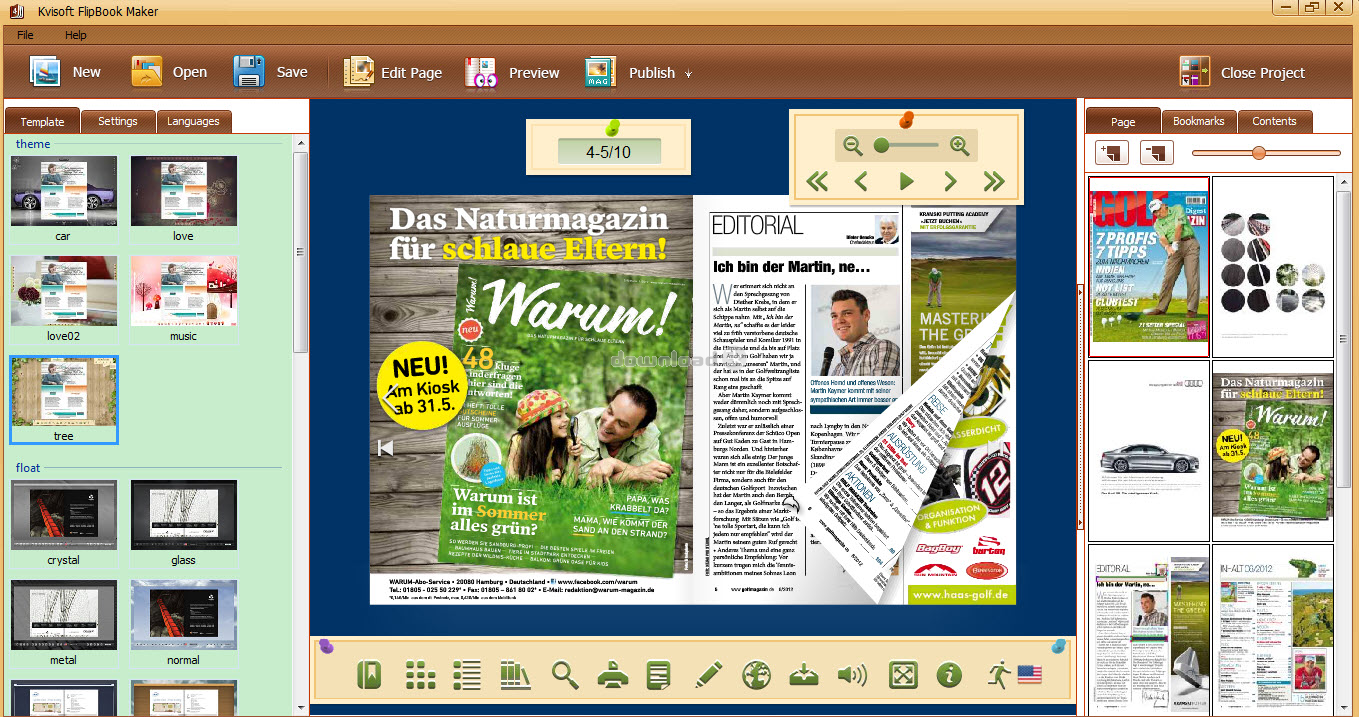Image resolution: width=1359 pixels, height=717 pixels.
Task: Expand the Publish dropdown arrow
Action: (688, 74)
